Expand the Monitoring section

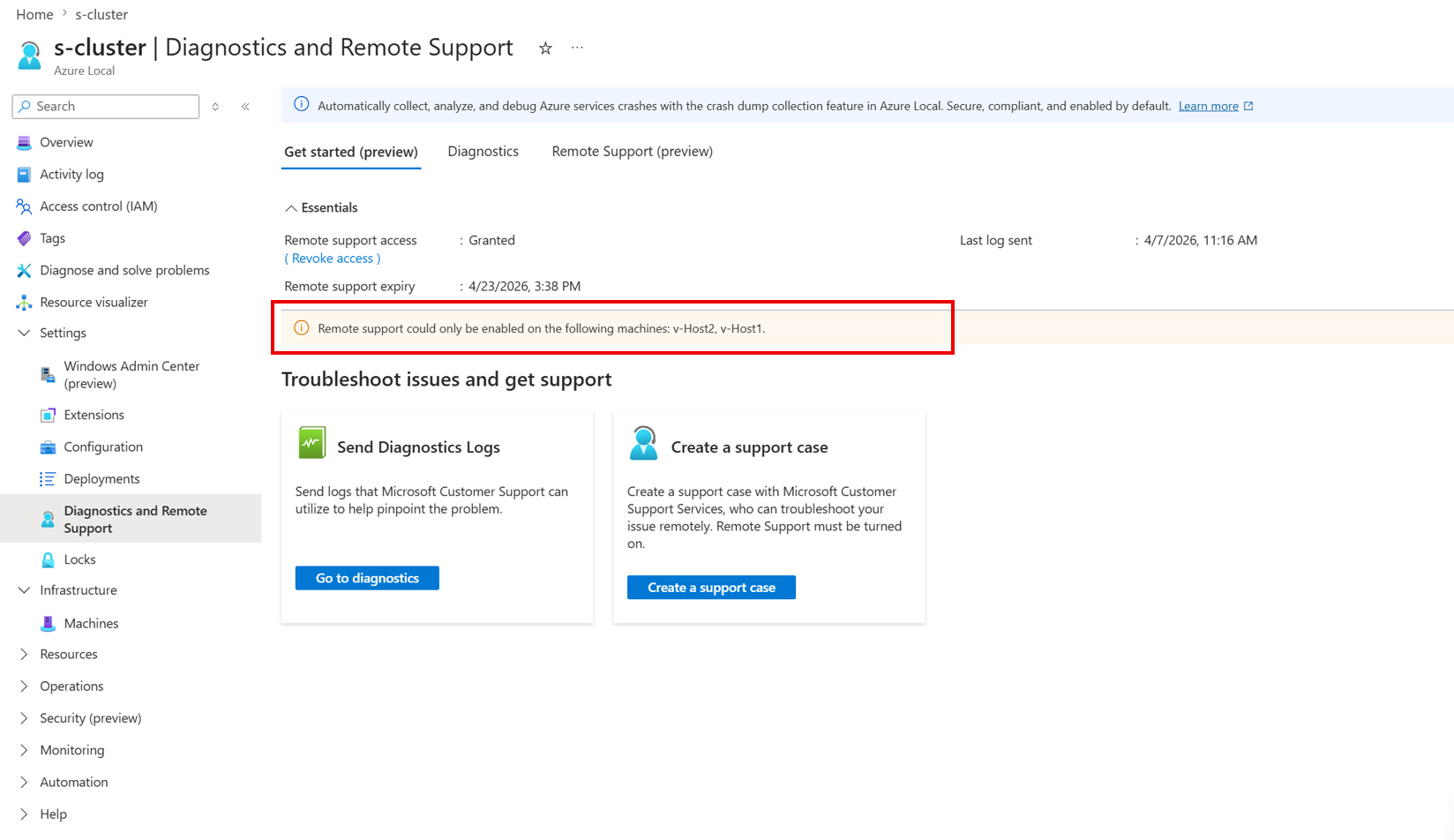(24, 750)
